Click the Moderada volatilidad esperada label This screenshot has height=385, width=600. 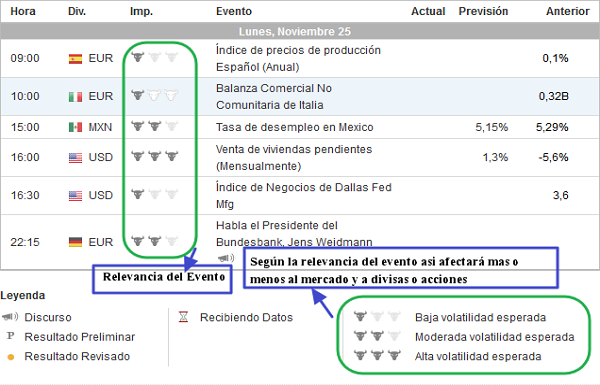click(x=495, y=337)
